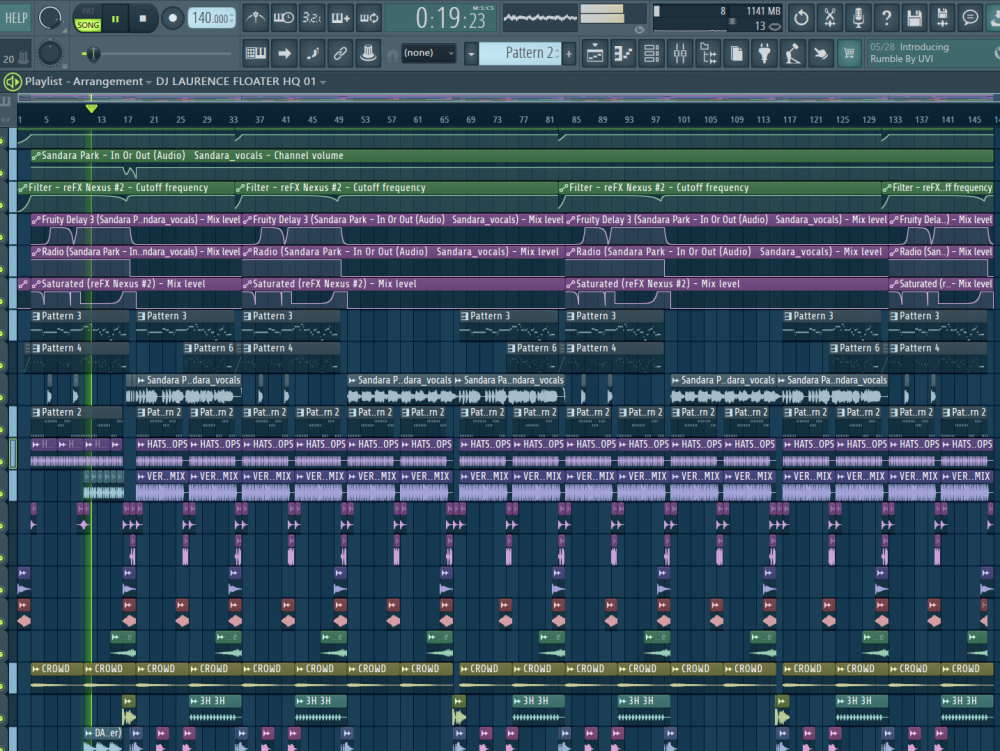
Task: Select first Pattern 3 clip
Action: [80, 324]
